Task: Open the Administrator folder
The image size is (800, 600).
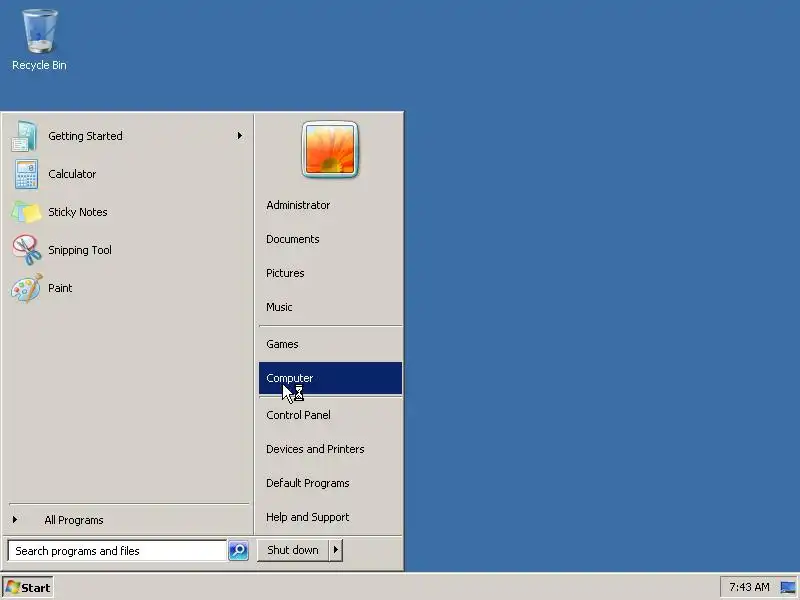Action: (x=330, y=205)
